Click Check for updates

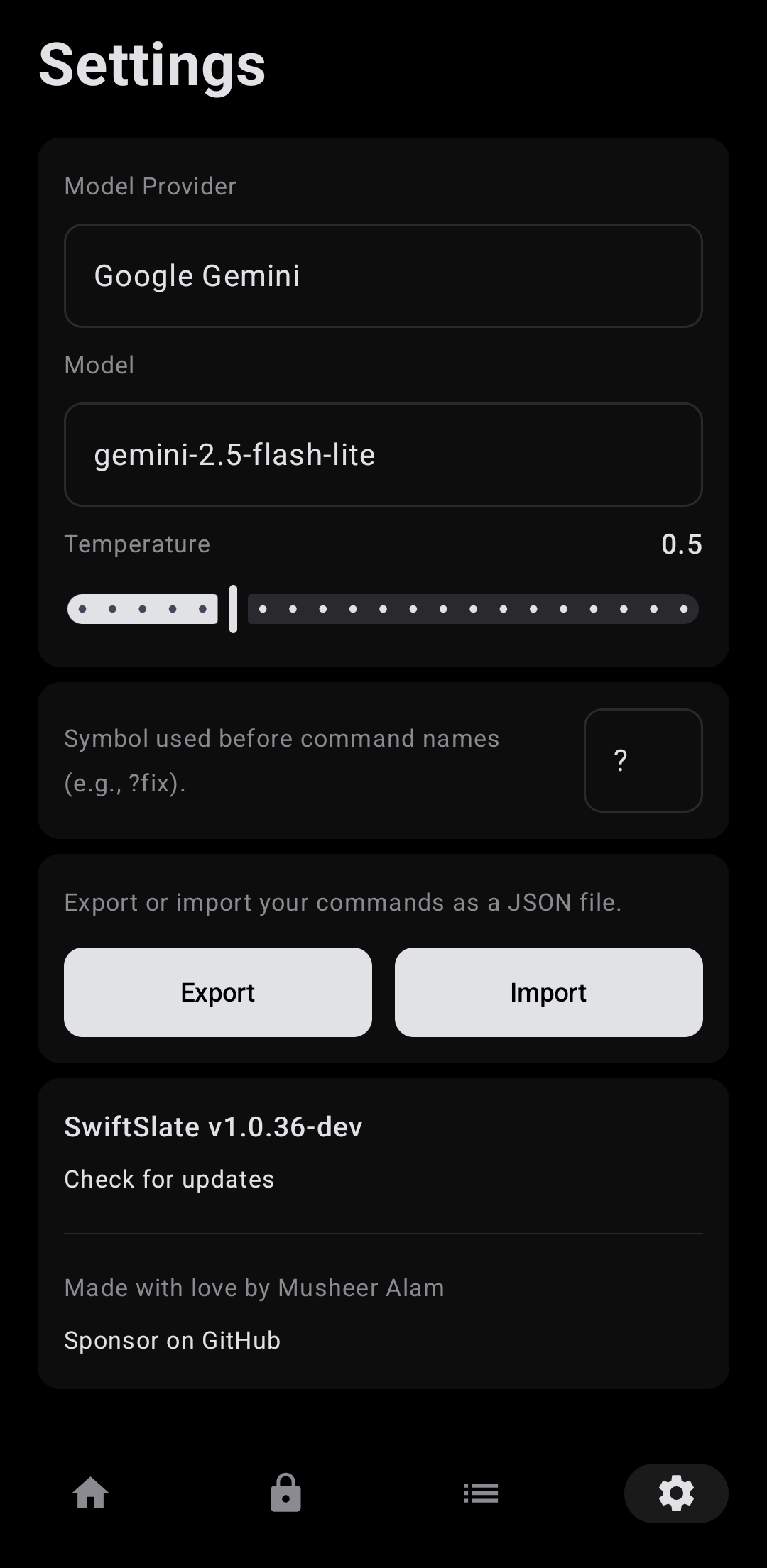click(x=169, y=1178)
